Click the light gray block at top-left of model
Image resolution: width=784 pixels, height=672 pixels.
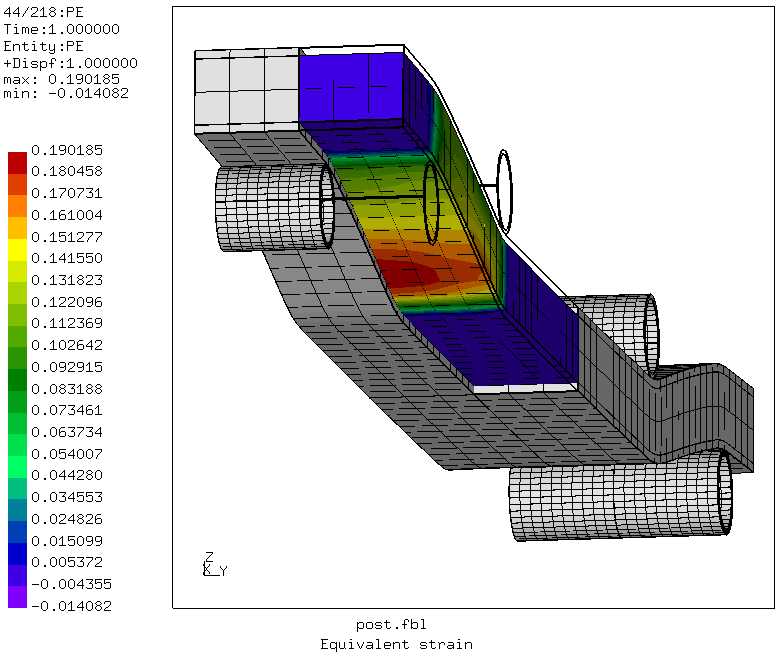point(247,92)
